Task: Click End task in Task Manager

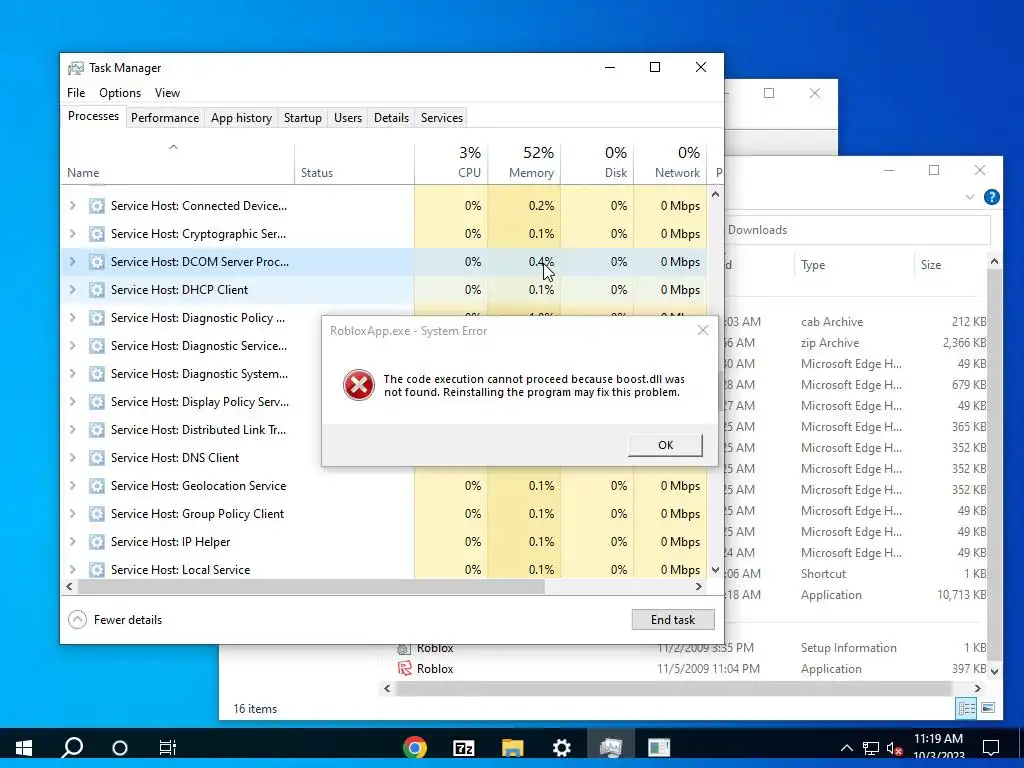Action: tap(673, 619)
